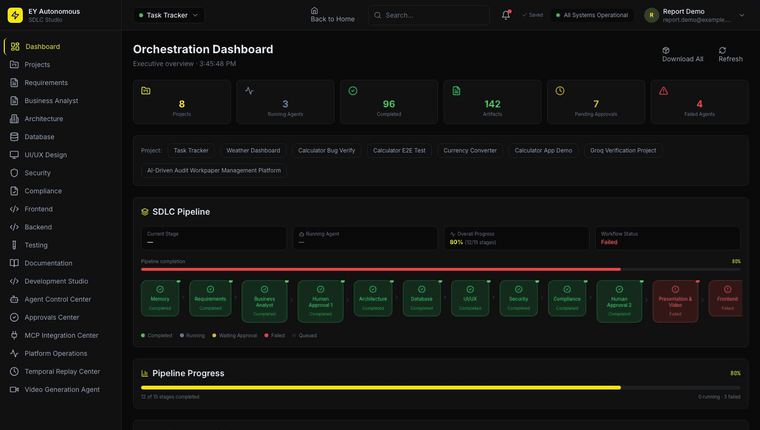Screen dimensions: 760x430
Task: Click the Backend code brackets icon
Action: pos(15,227)
